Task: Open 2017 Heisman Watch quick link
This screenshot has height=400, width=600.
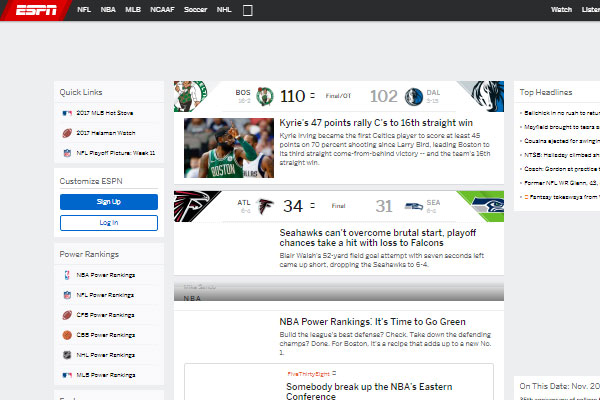Action: click(x=106, y=133)
